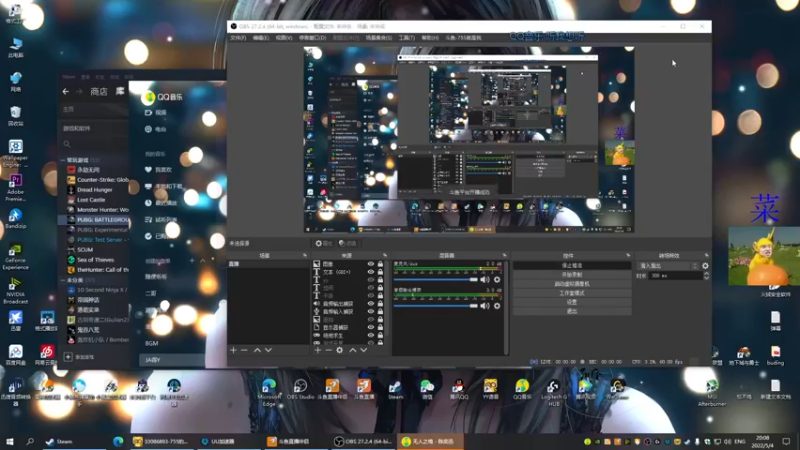Switch to the 库 tab in Steam
Screen dimensions: 800x450
pos(120,91)
